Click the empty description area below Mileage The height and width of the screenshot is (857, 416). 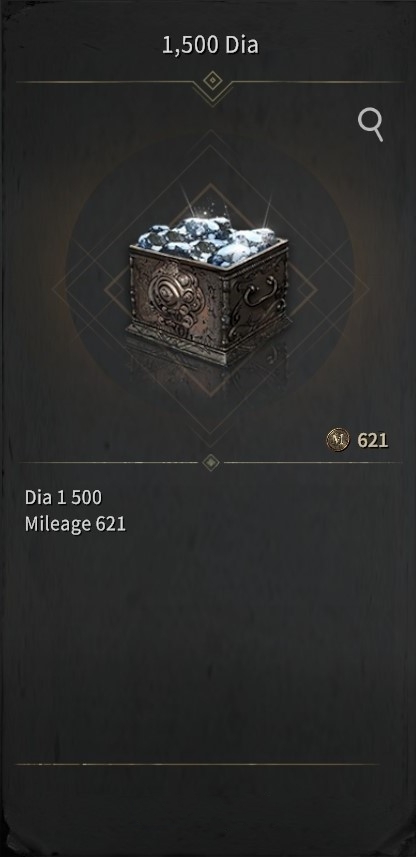tap(208, 645)
